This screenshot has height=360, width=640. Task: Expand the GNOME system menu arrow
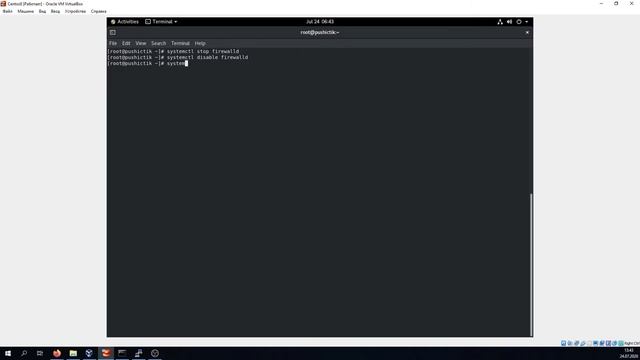527,22
